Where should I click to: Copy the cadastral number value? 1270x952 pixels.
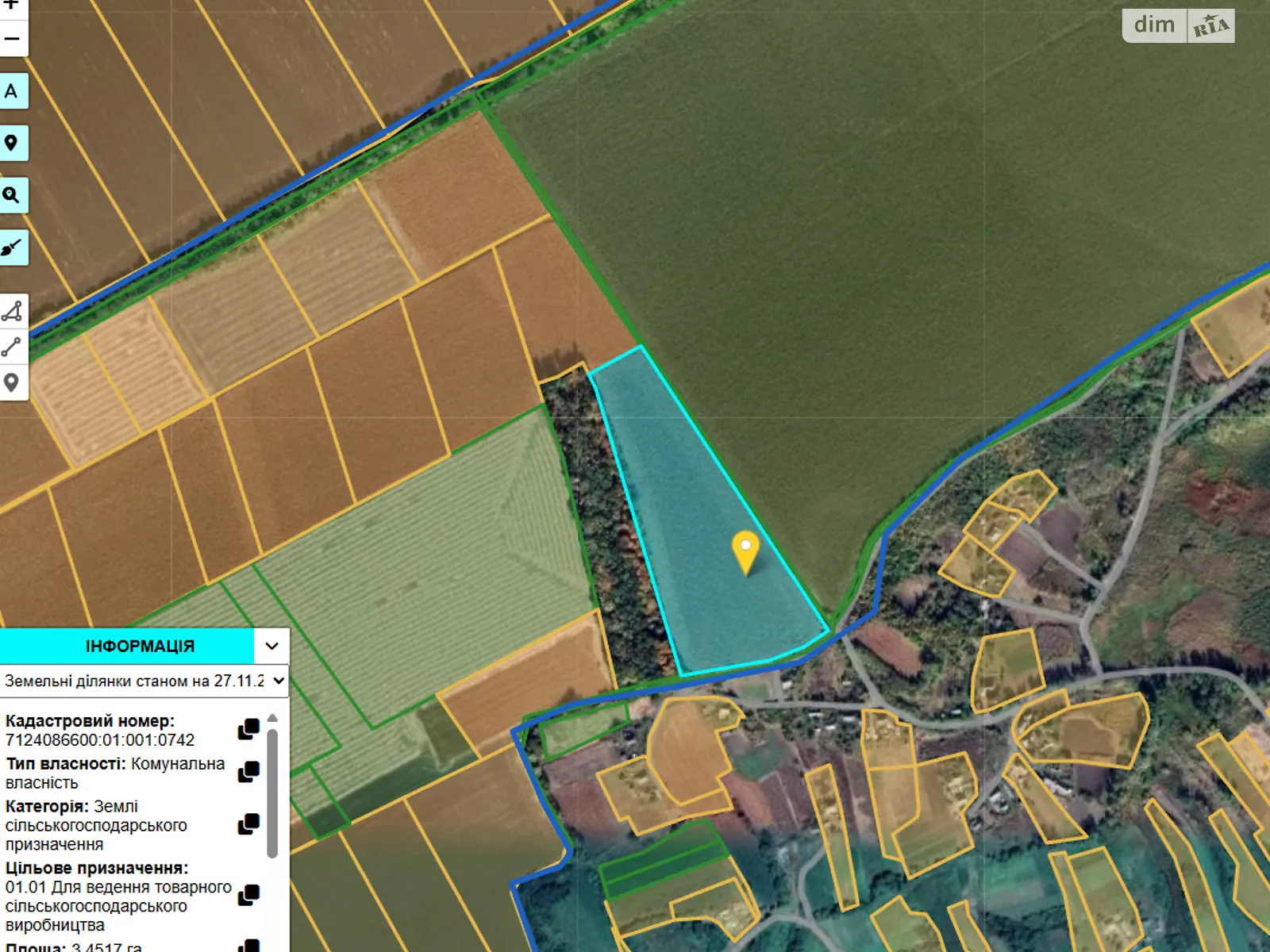pyautogui.click(x=248, y=729)
